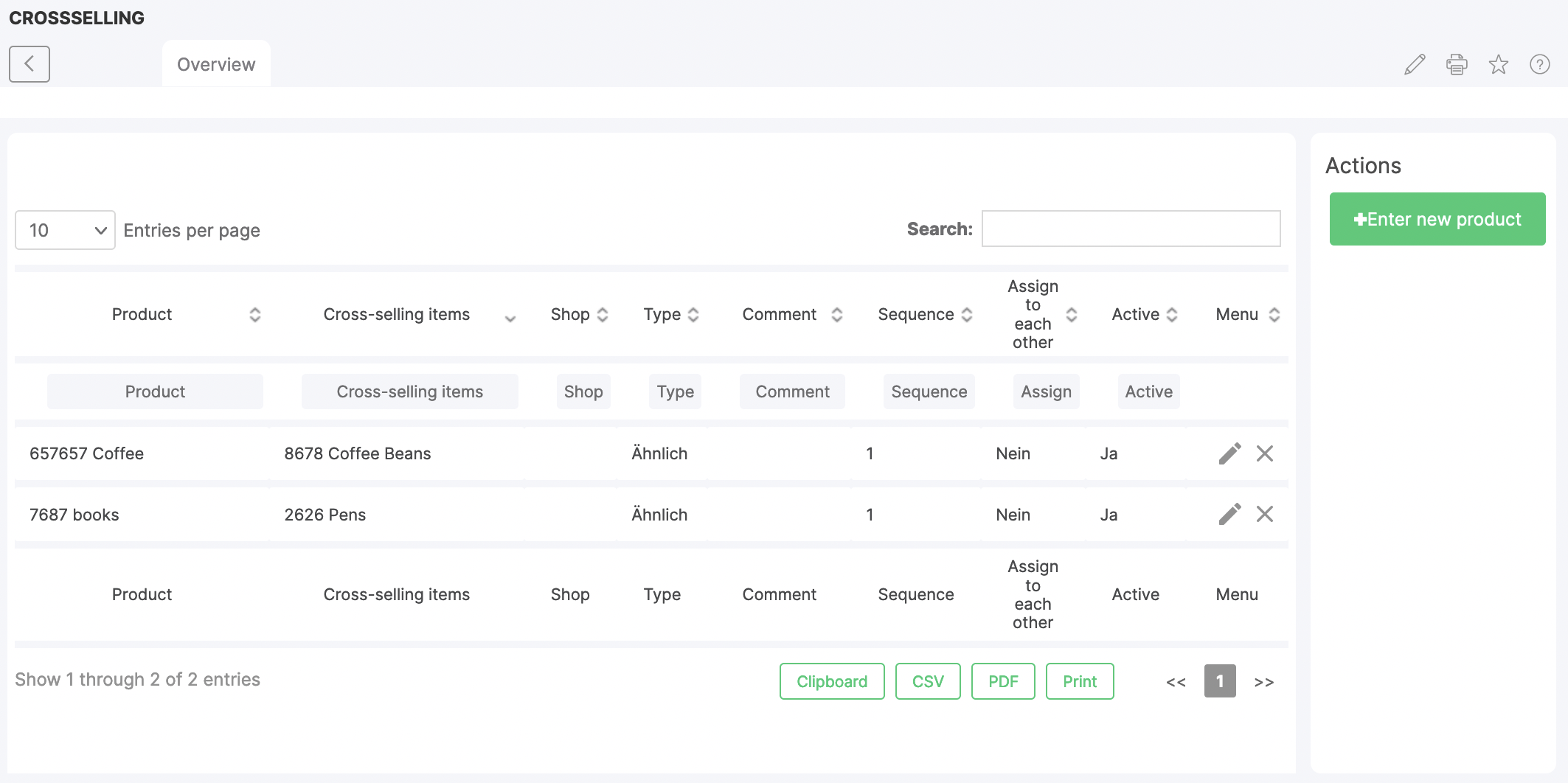Open help via question mark icon
The width and height of the screenshot is (1568, 783).
click(x=1539, y=65)
